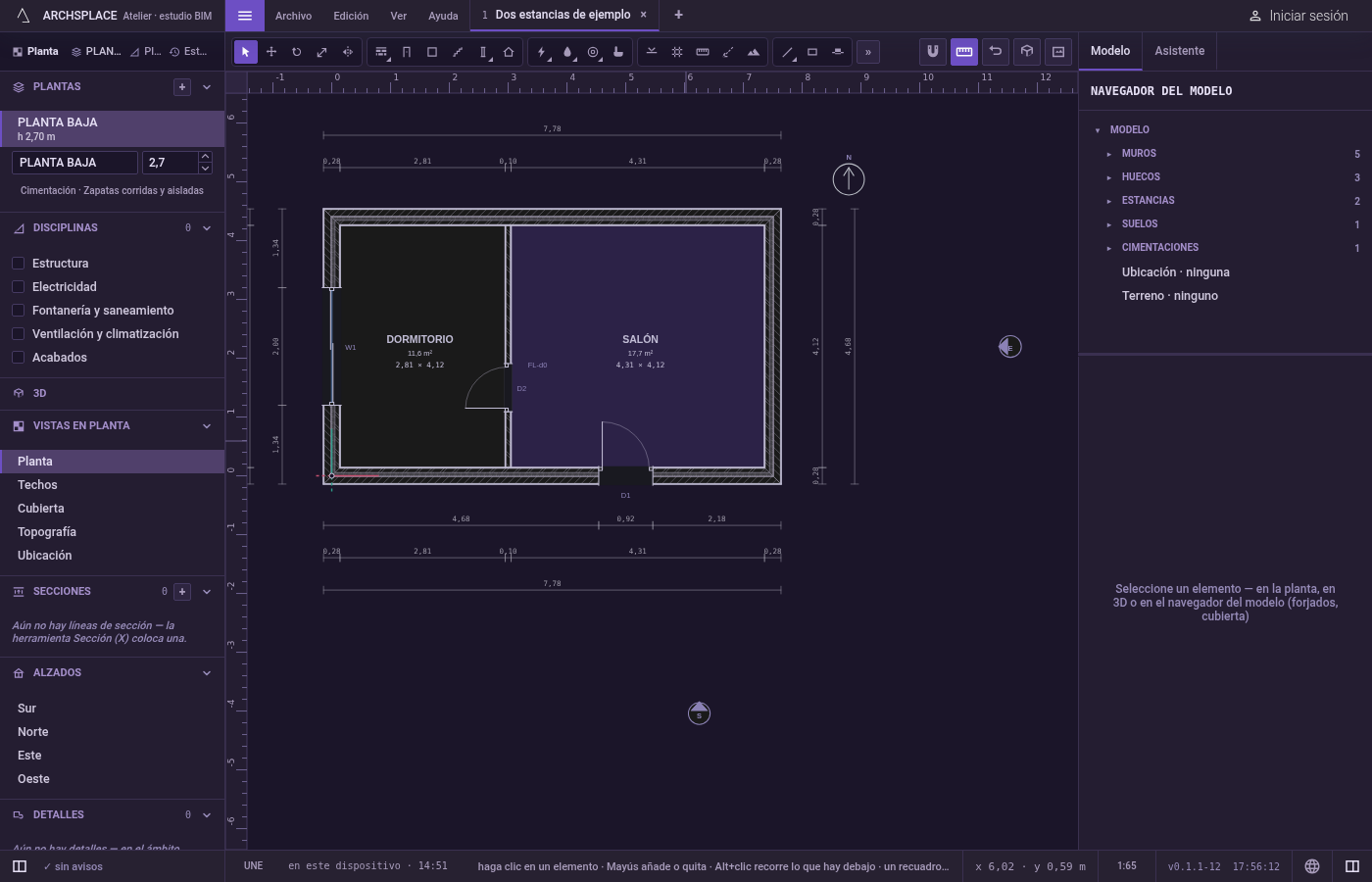Image resolution: width=1372 pixels, height=882 pixels.
Task: Check the Electricidad discipline box
Action: (18, 287)
